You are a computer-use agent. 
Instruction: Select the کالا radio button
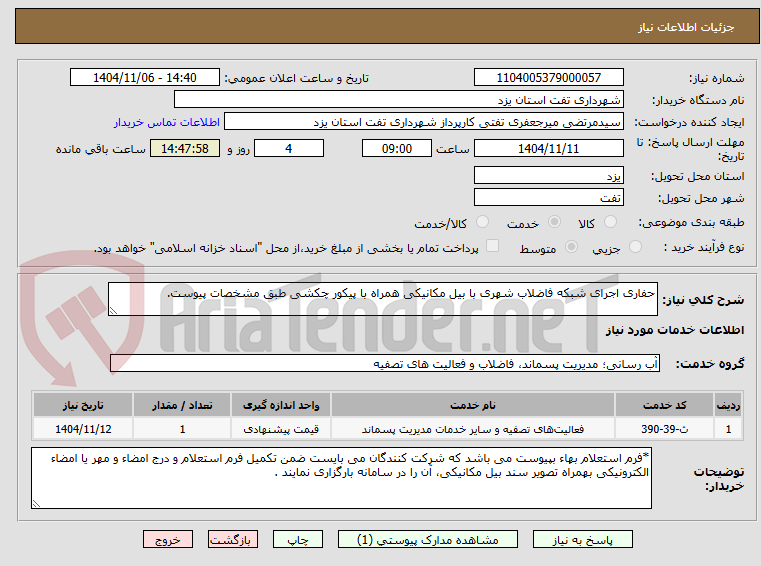(610, 222)
